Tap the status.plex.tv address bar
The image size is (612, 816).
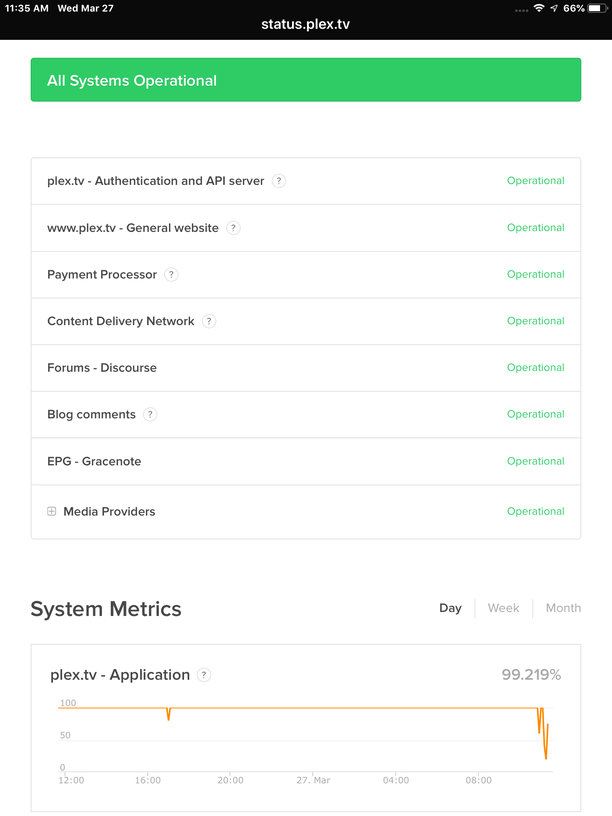click(306, 24)
